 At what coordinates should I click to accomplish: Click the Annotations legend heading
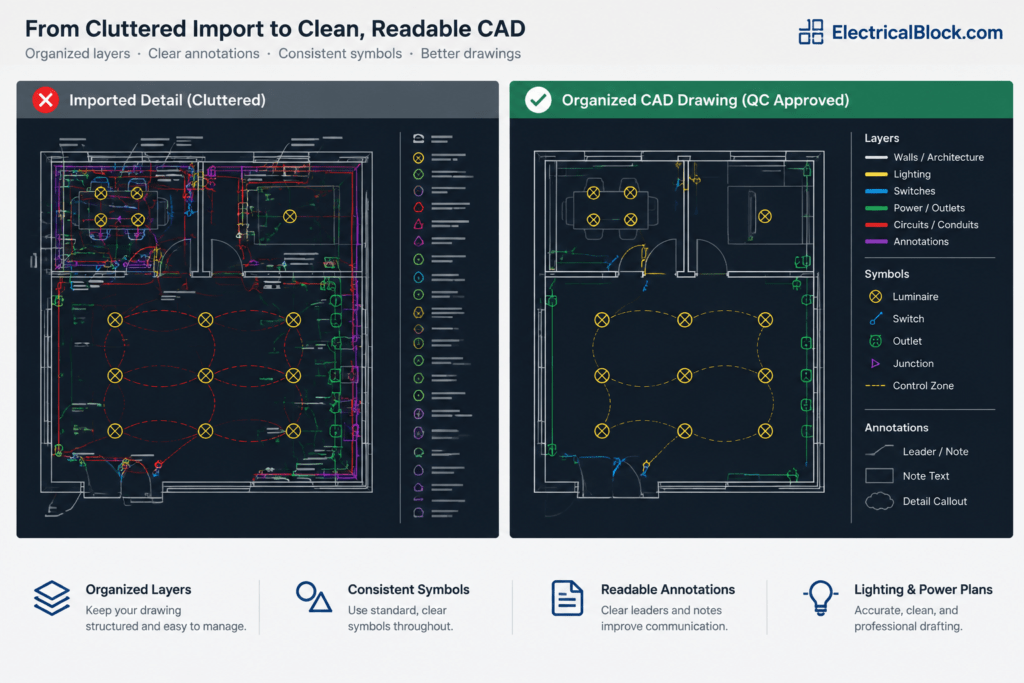pos(896,428)
